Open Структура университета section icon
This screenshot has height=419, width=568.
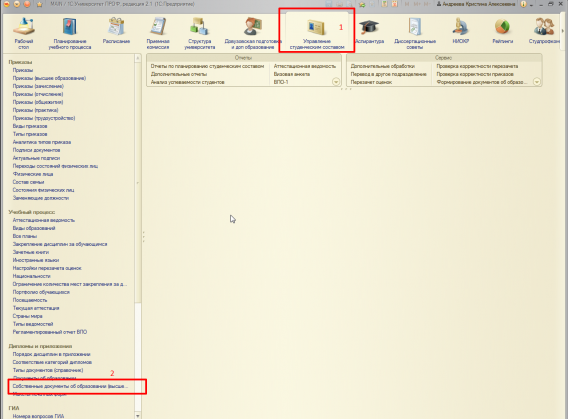[199, 33]
